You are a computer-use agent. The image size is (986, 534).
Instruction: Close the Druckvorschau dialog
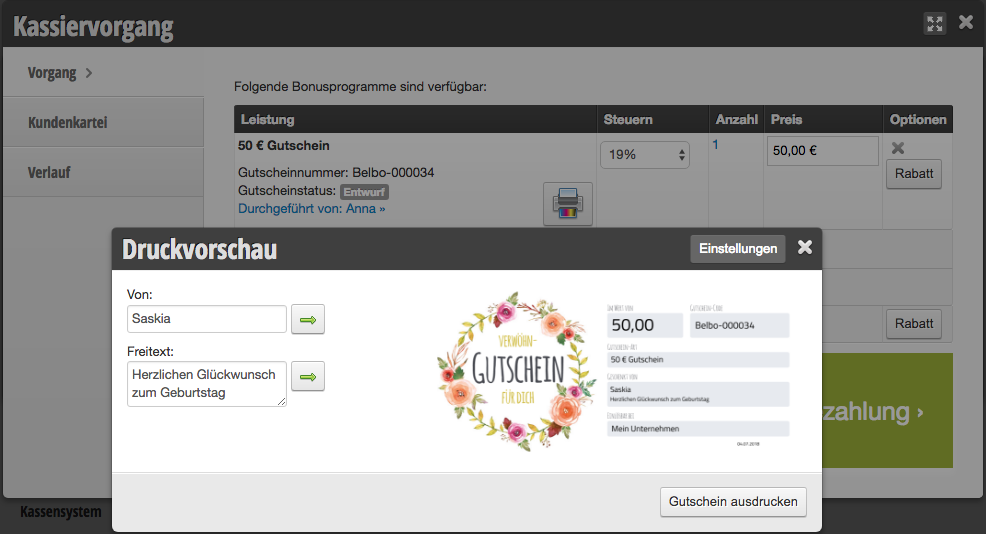tap(805, 248)
